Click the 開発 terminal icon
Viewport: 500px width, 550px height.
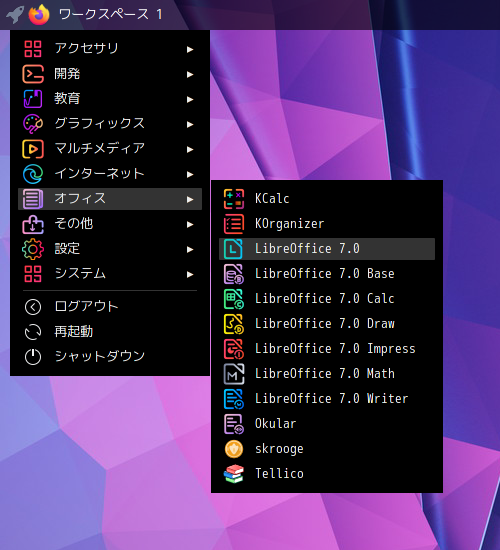click(x=33, y=74)
